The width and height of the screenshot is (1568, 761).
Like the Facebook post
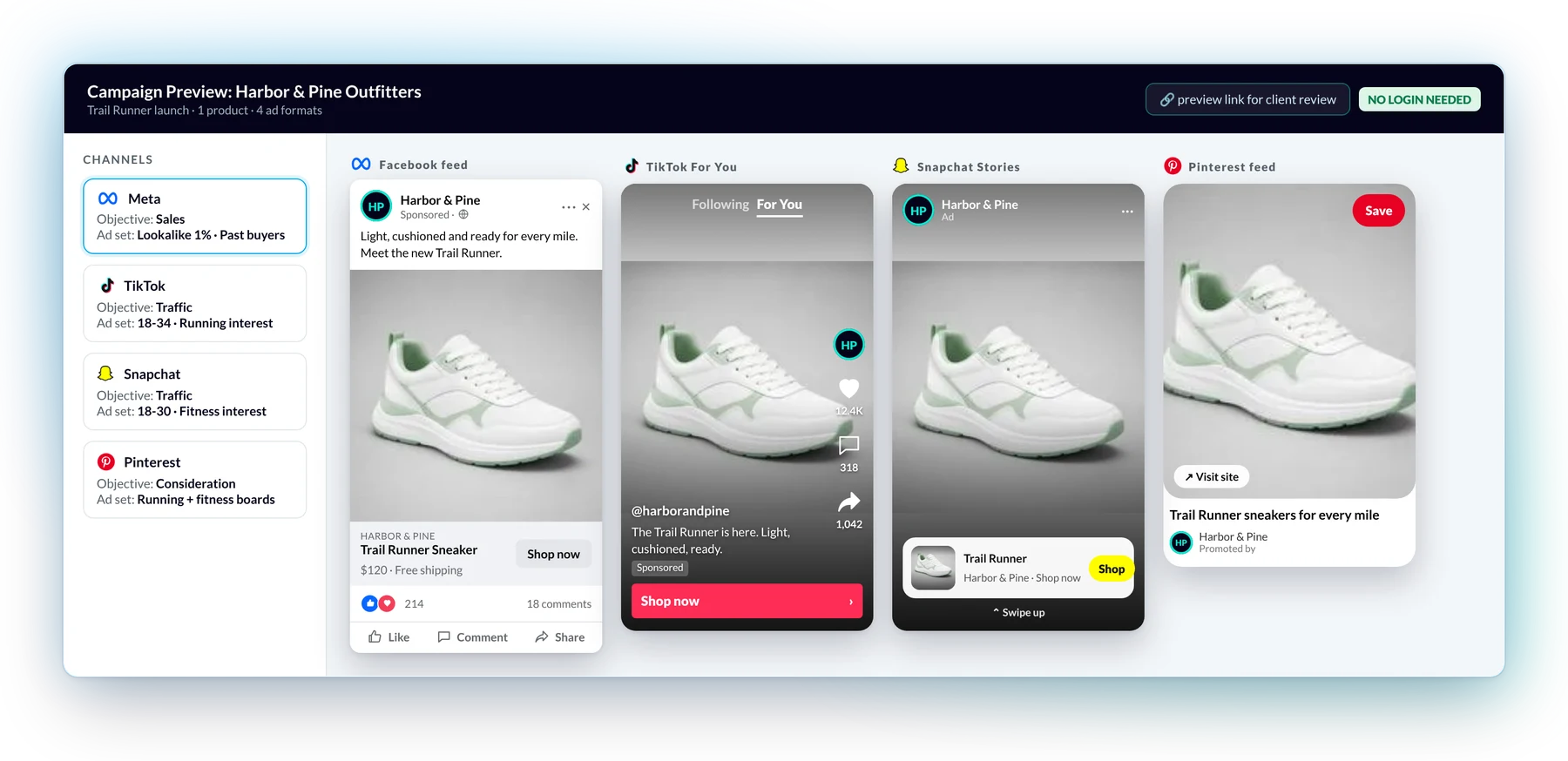tap(389, 637)
